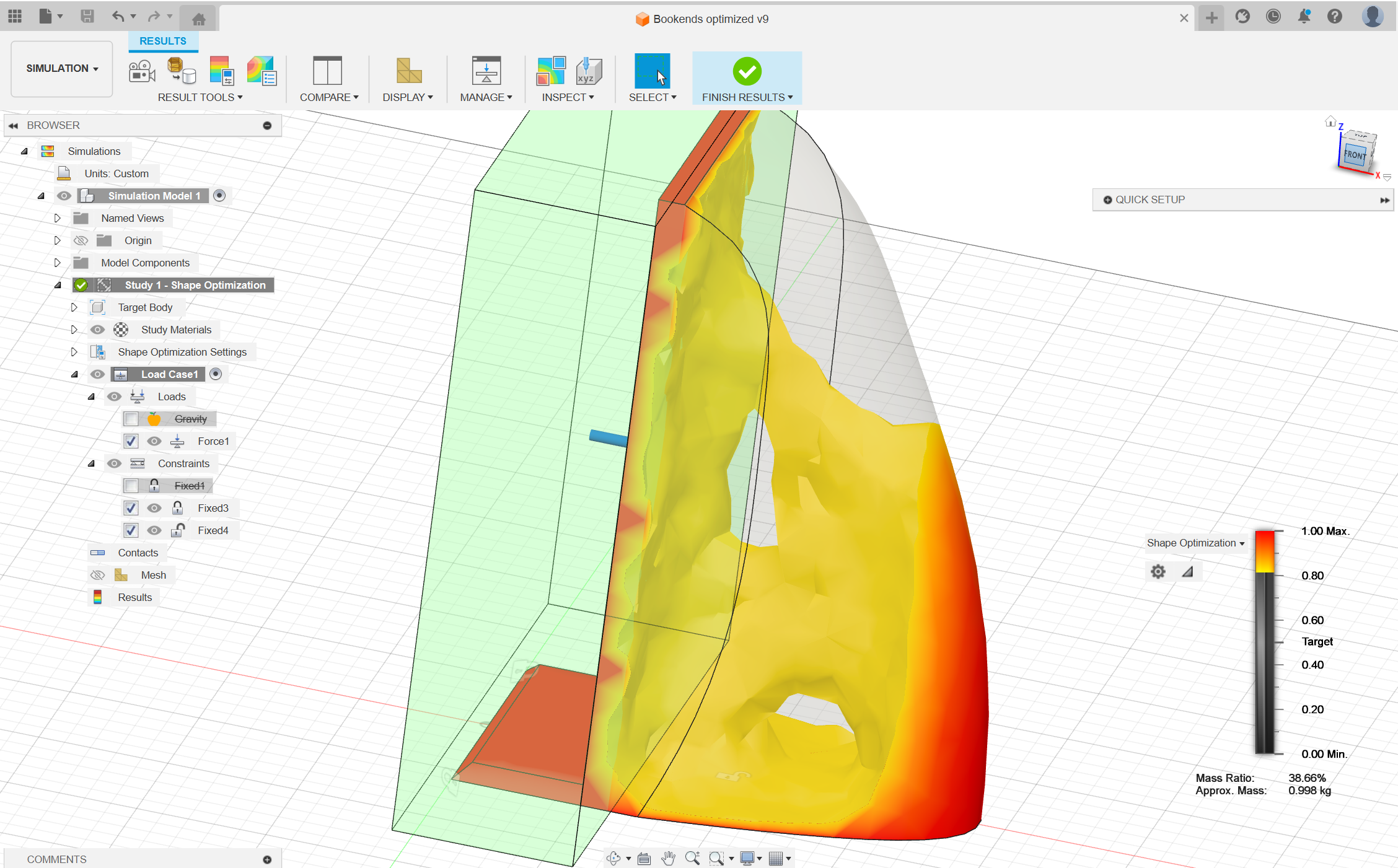Click the Select tool icon

tap(652, 71)
